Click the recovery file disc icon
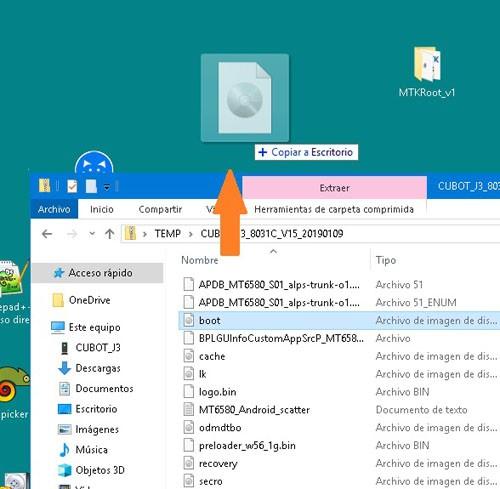This screenshot has width=500, height=489. 189,463
